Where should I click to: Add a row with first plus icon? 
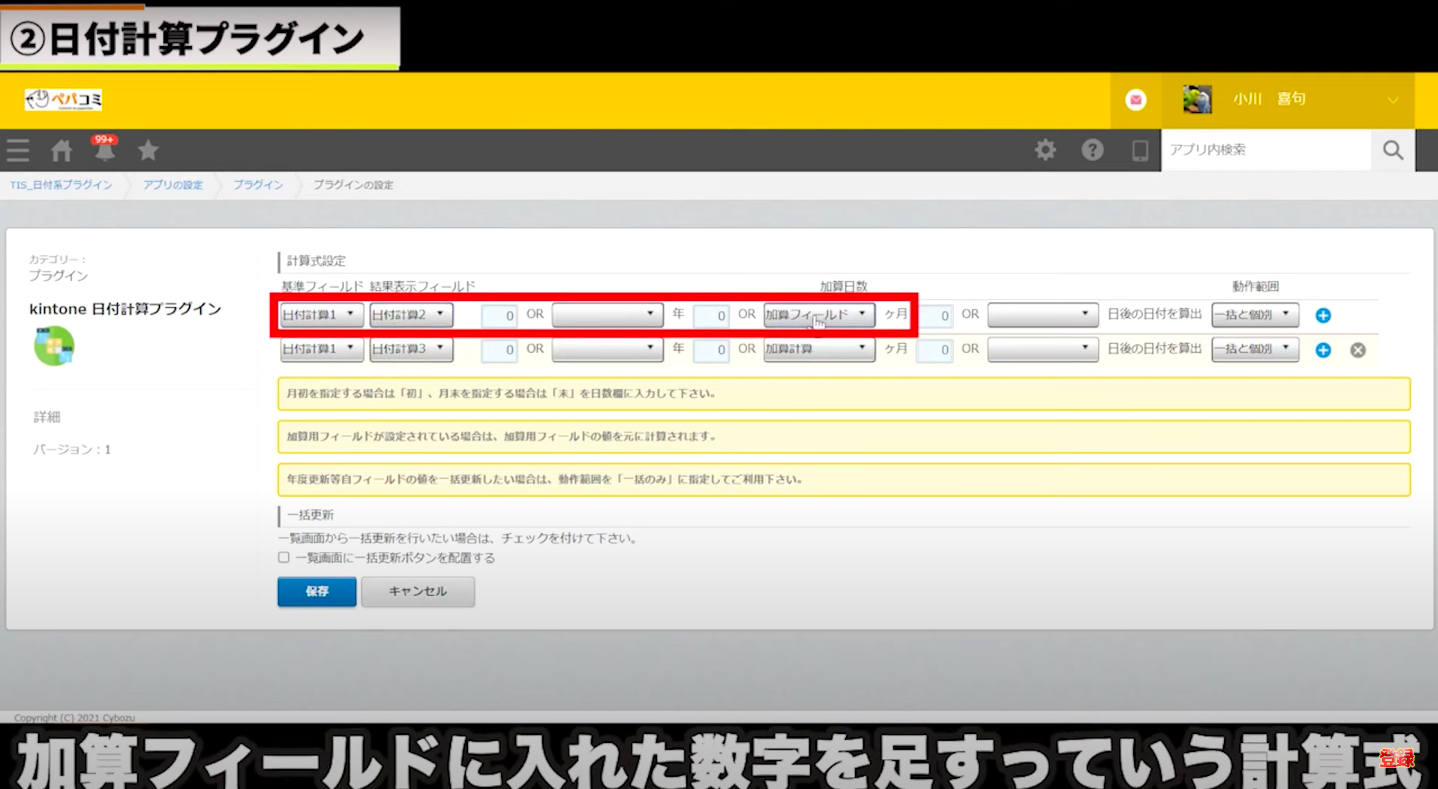(1323, 316)
